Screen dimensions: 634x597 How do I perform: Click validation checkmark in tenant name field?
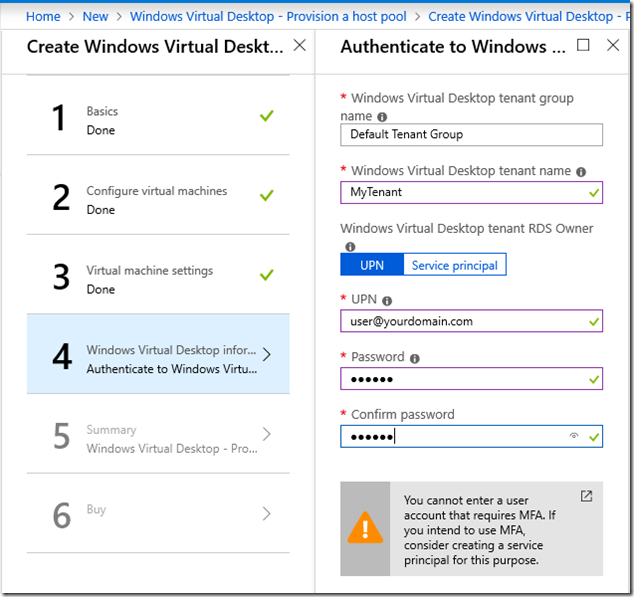coord(594,193)
